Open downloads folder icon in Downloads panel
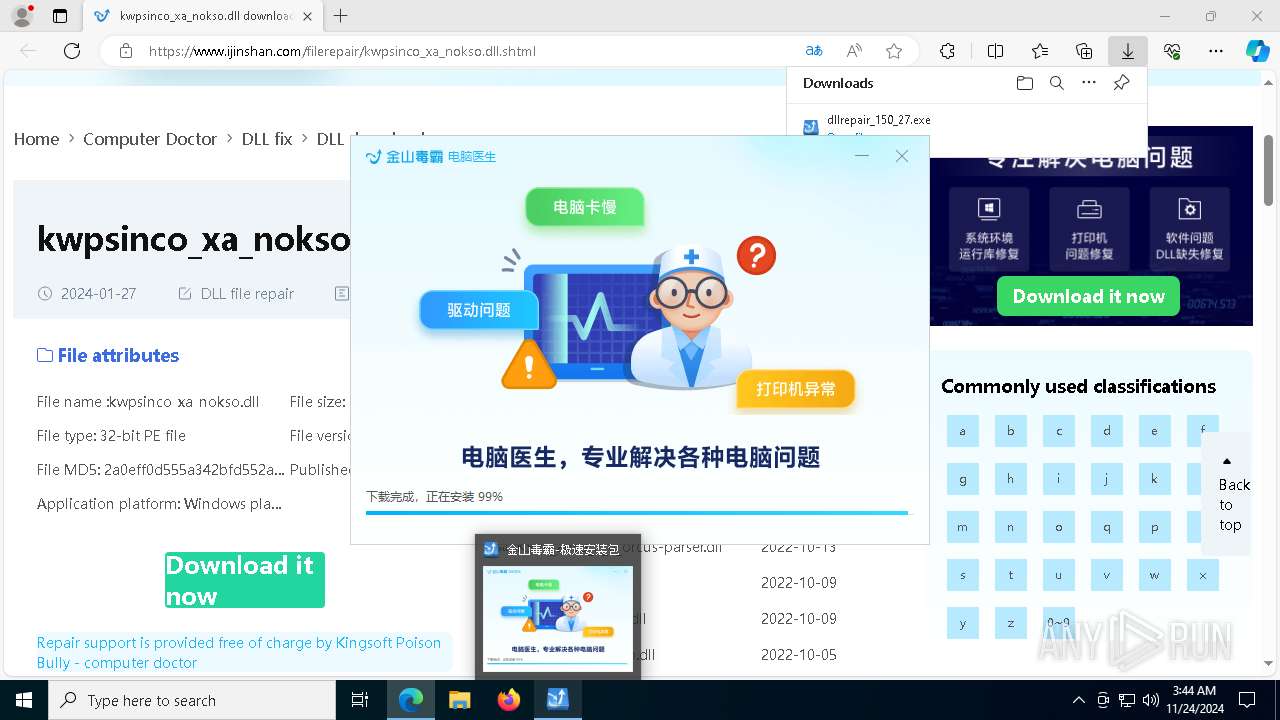Viewport: 1280px width, 720px height. click(x=1024, y=83)
